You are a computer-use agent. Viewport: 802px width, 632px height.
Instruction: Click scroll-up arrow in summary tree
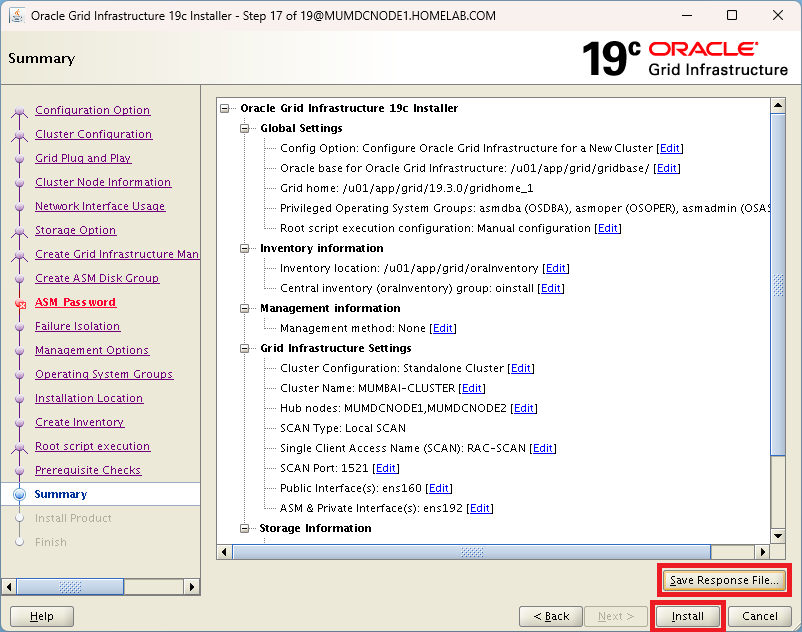tap(778, 106)
